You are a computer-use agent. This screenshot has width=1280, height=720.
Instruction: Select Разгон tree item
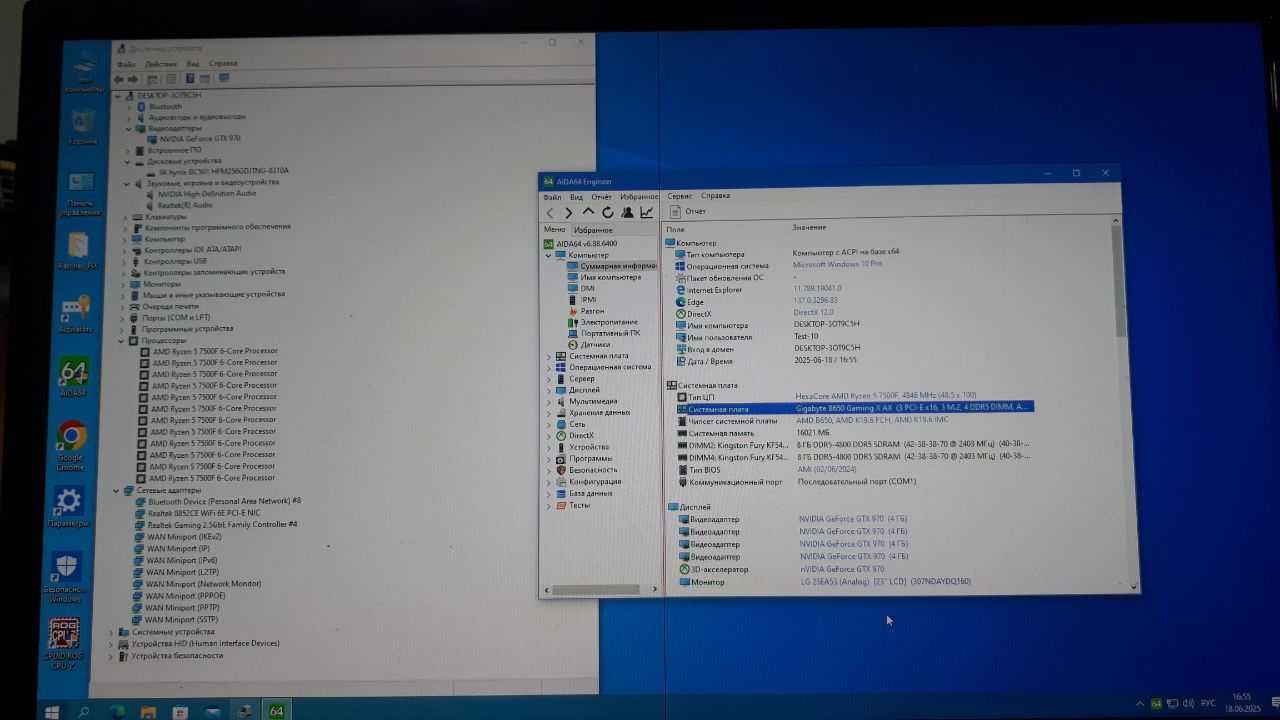tap(585, 311)
